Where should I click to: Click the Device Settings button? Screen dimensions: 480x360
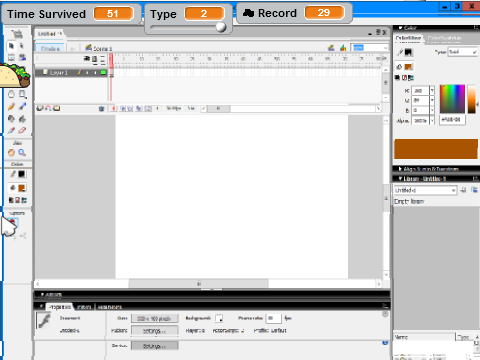coord(154,346)
